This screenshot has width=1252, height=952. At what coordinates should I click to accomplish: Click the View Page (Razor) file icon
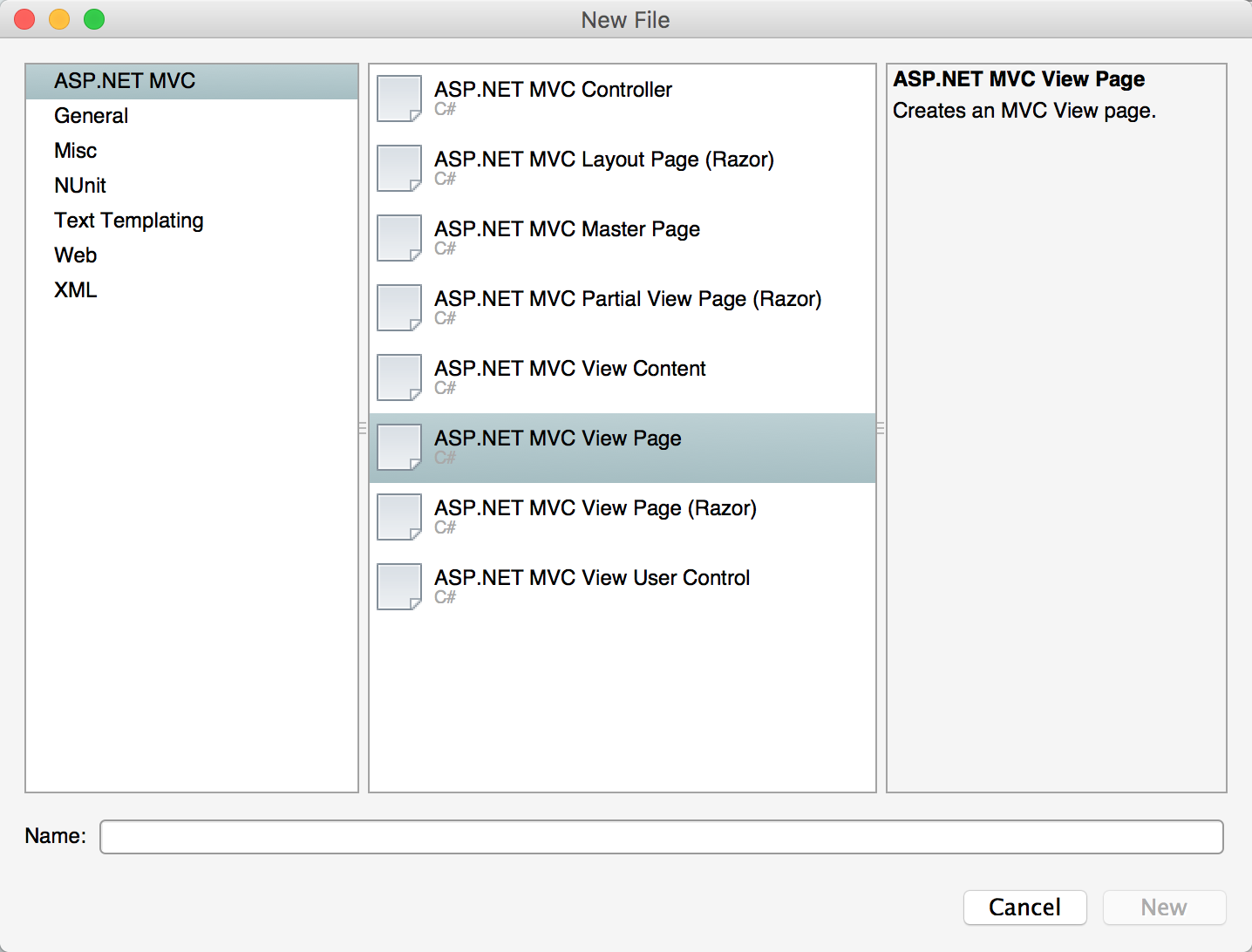pyautogui.click(x=399, y=517)
